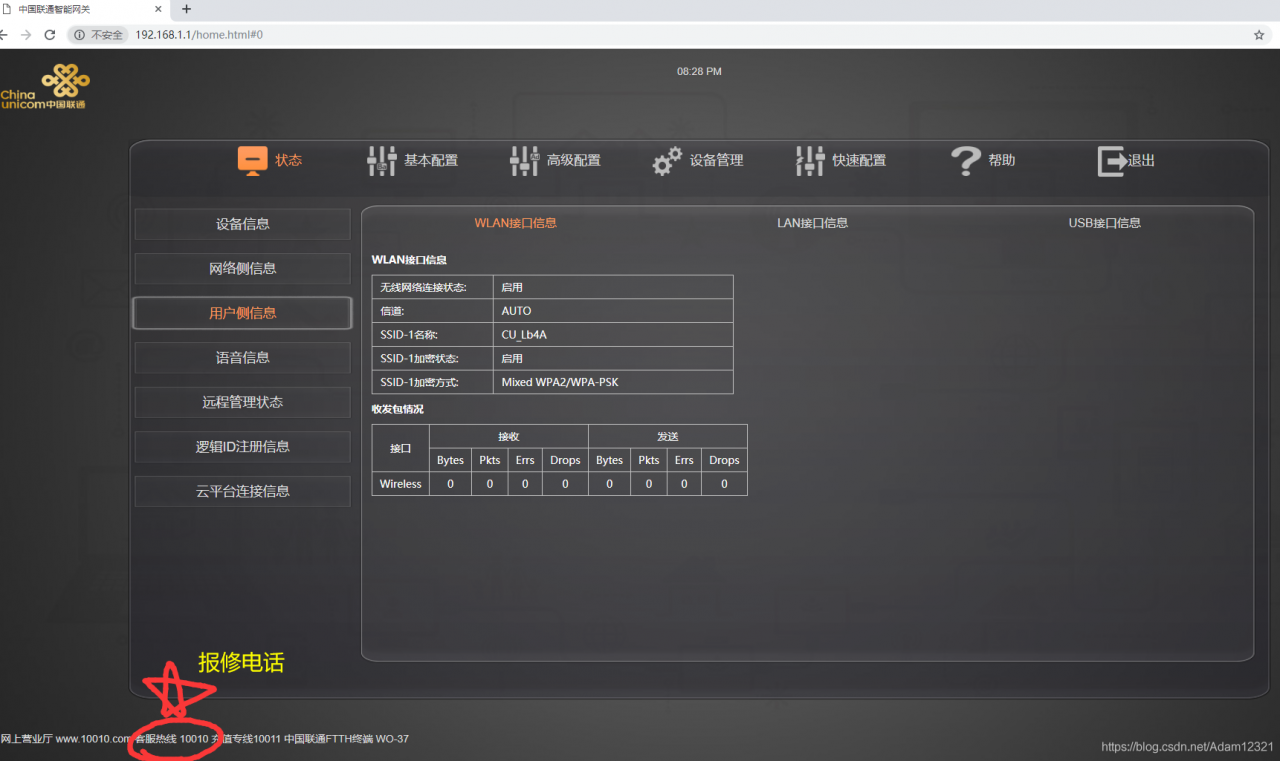This screenshot has width=1280, height=761.
Task: Open the 网络侧信息 sidebar page
Action: (243, 269)
